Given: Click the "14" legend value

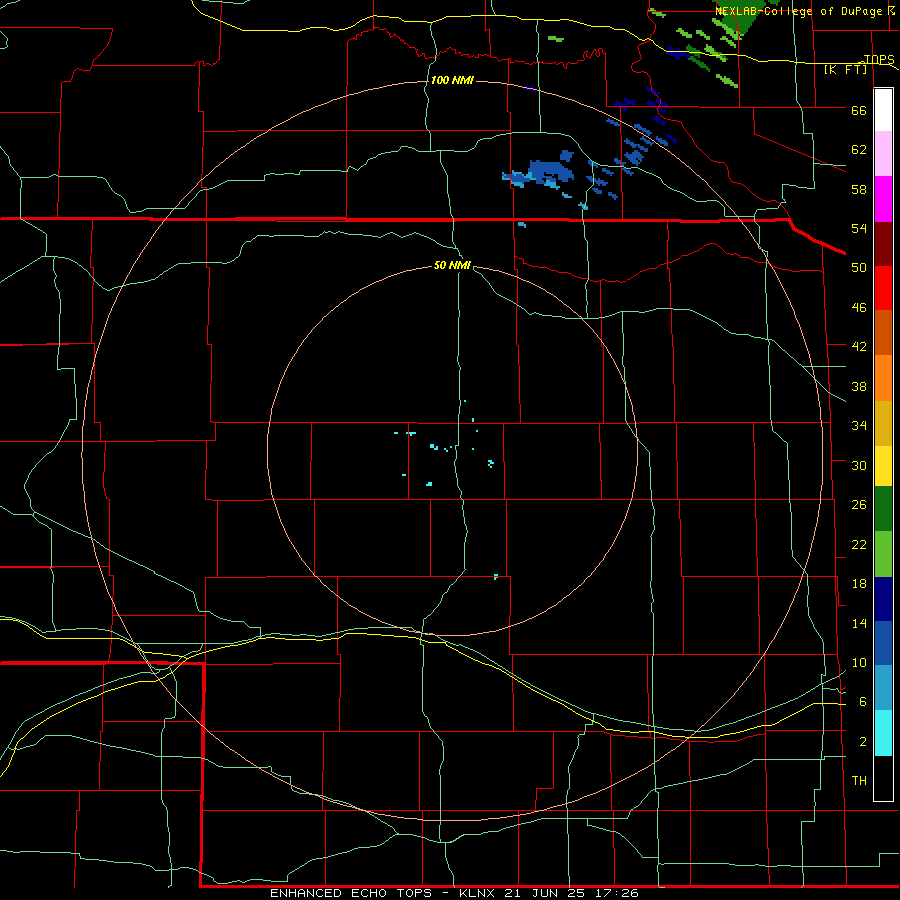Looking at the screenshot, I should [x=859, y=623].
